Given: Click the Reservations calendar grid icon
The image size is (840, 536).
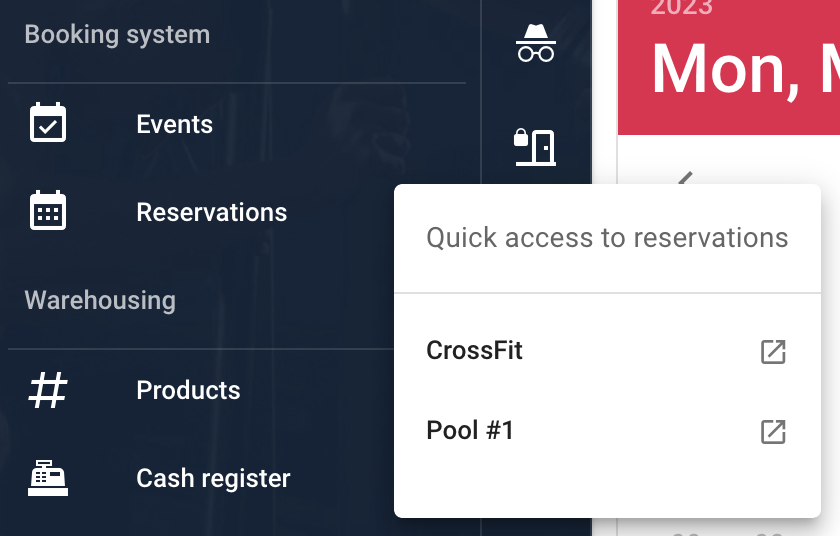Looking at the screenshot, I should [48, 210].
